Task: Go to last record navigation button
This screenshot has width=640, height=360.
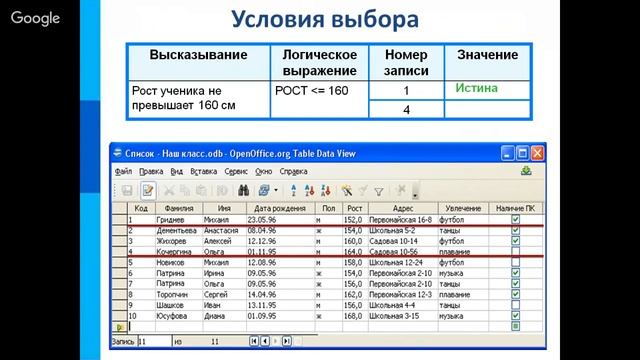Action: tap(287, 341)
